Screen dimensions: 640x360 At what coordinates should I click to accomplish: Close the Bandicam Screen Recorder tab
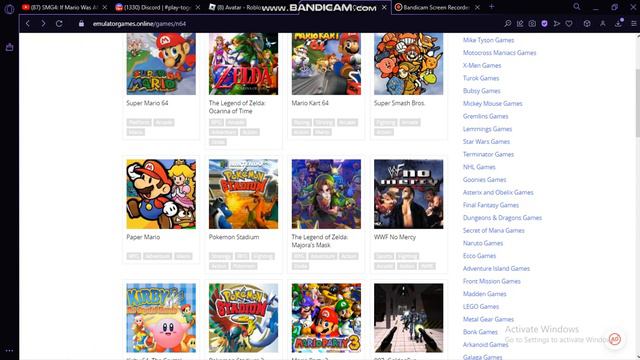click(477, 7)
